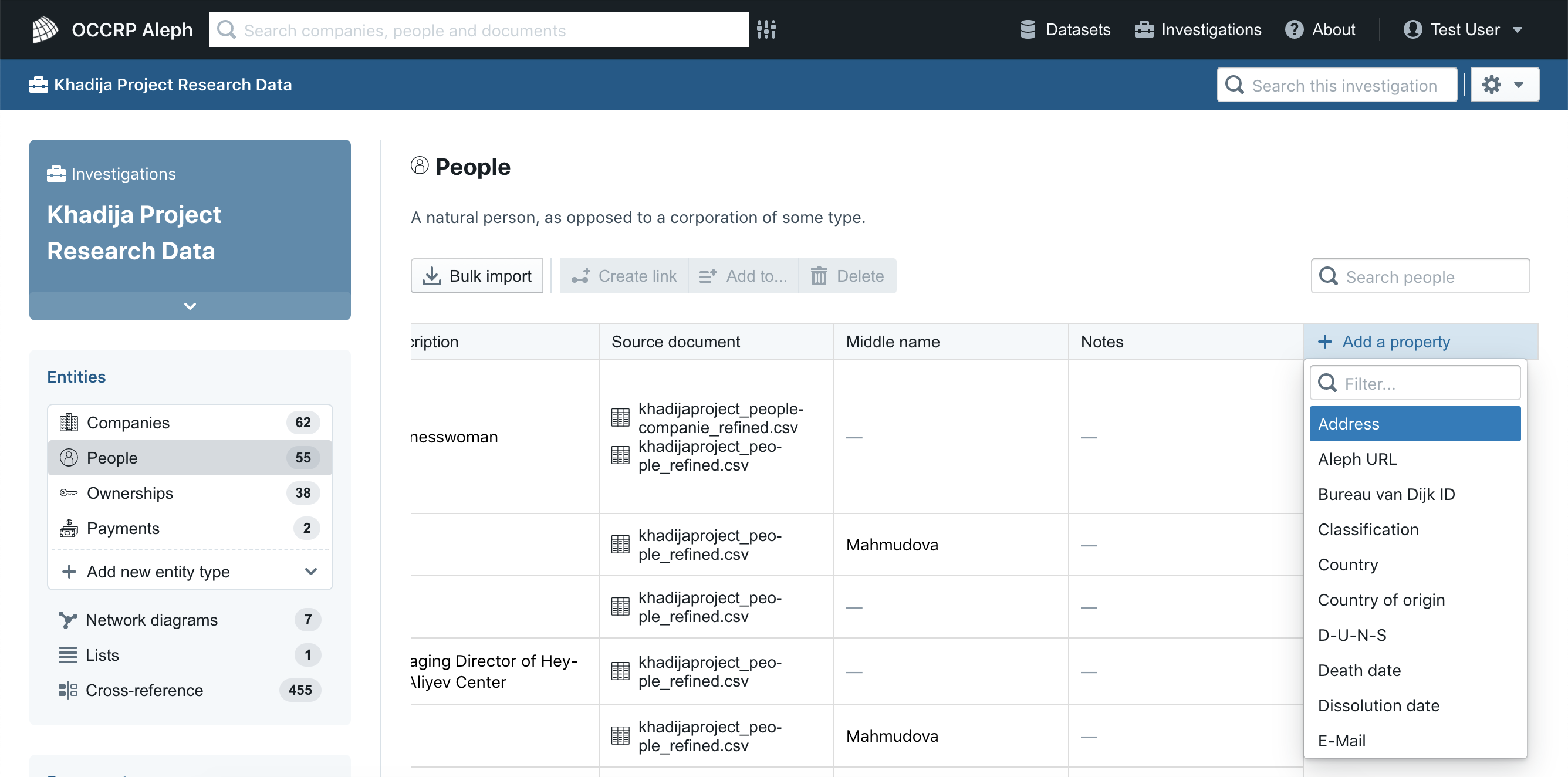Click the Datasets database icon

coord(1028,29)
